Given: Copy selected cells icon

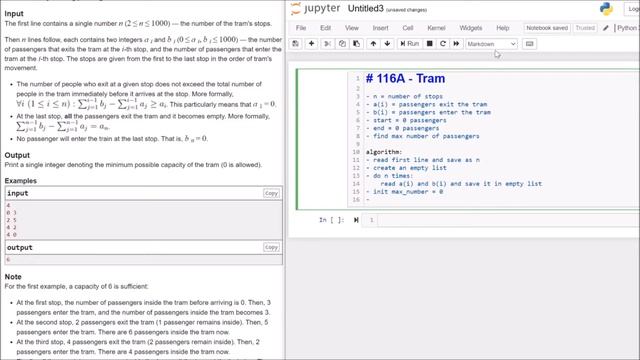Looking at the screenshot, I should tap(342, 44).
